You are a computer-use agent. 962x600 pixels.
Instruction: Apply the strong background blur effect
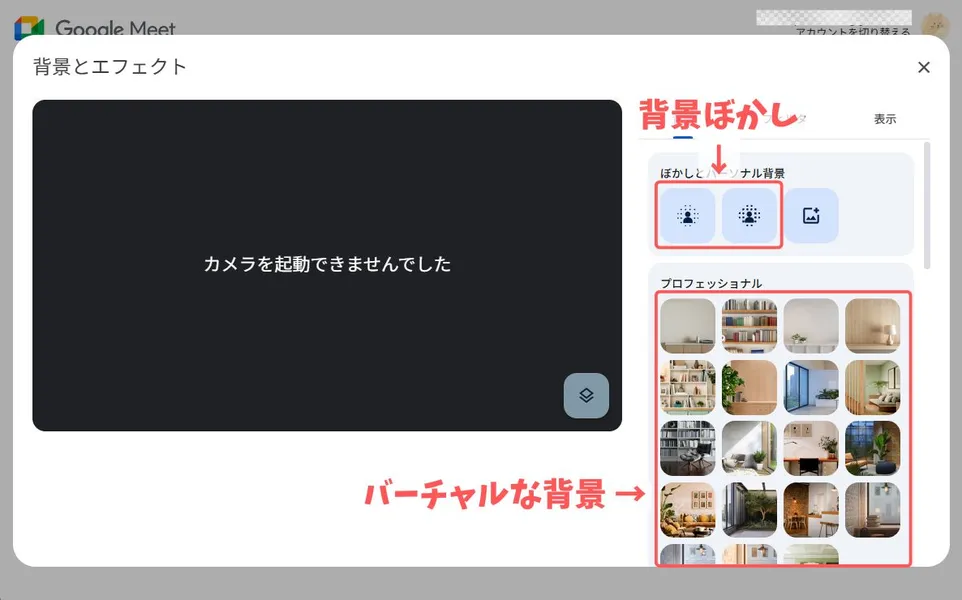(x=749, y=215)
